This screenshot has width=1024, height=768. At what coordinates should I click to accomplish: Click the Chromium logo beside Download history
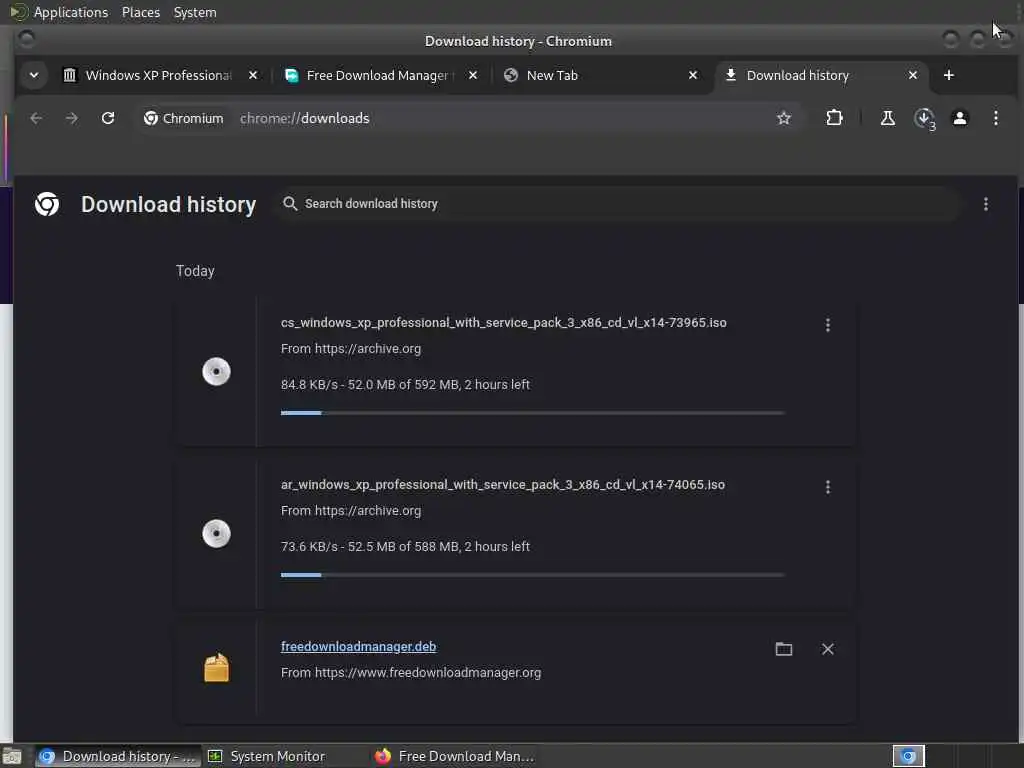pos(47,204)
